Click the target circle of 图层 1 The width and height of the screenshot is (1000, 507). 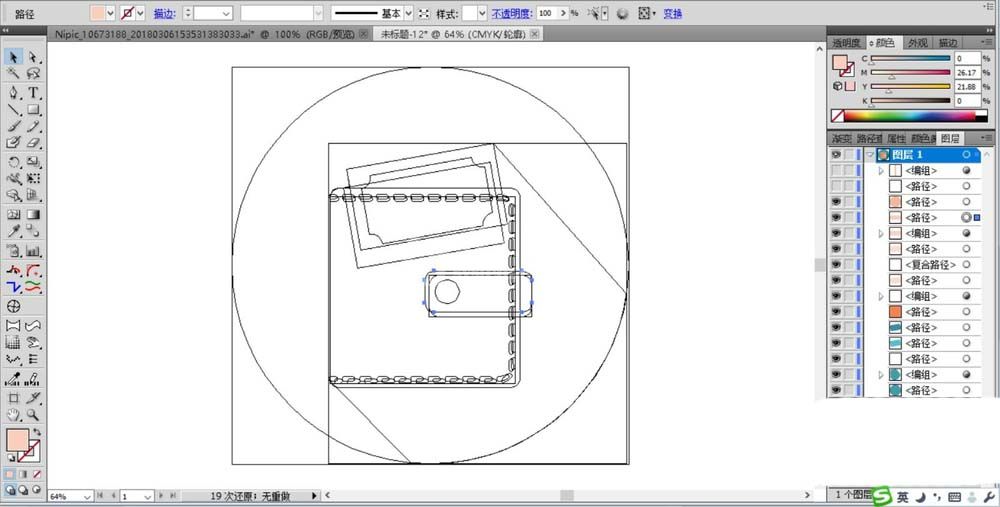click(966, 155)
